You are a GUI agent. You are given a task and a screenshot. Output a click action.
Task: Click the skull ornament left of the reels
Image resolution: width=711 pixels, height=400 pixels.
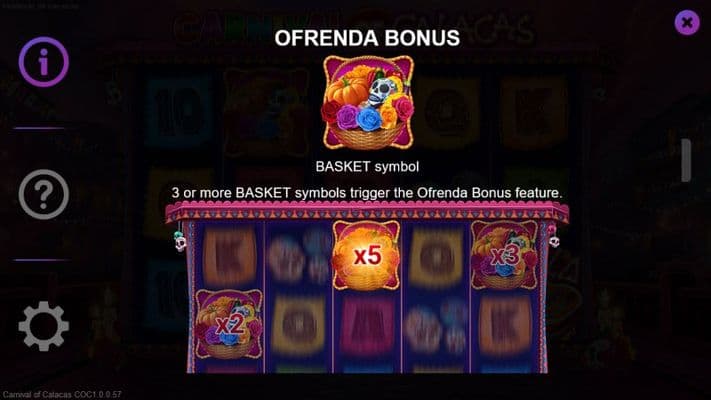pyautogui.click(x=180, y=241)
